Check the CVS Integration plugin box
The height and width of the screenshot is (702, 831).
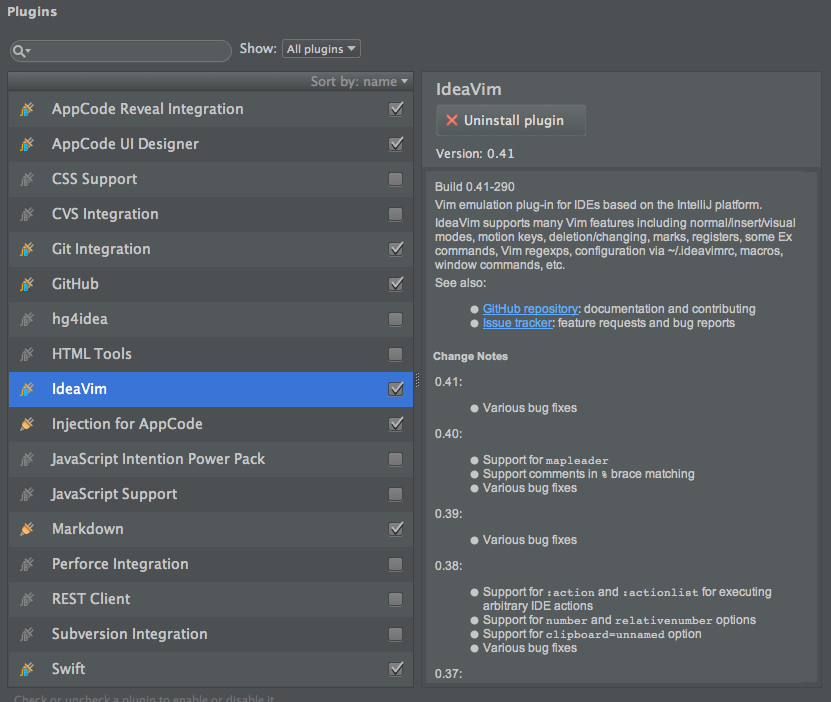[x=395, y=214]
